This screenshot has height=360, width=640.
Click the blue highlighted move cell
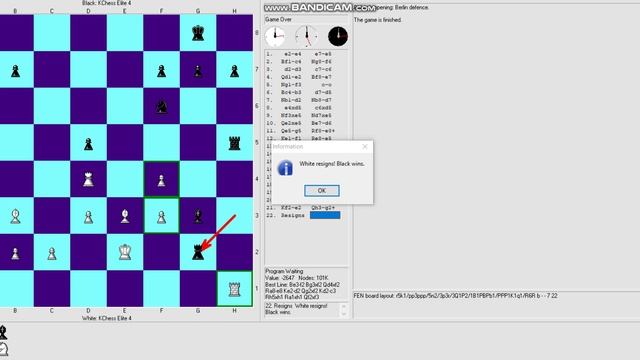tap(325, 216)
